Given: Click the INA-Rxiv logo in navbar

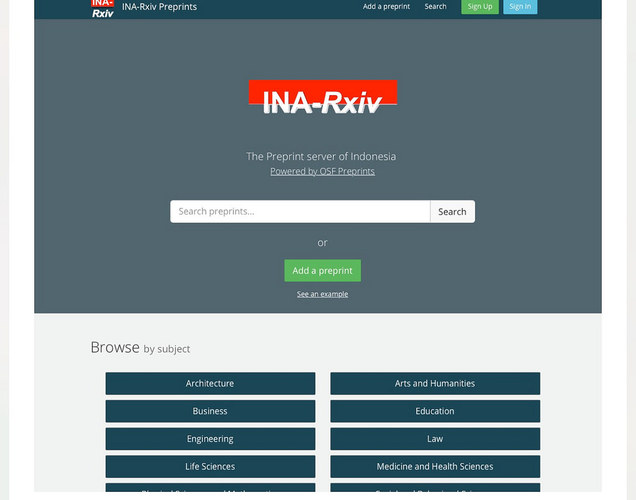Looking at the screenshot, I should click(x=102, y=9).
